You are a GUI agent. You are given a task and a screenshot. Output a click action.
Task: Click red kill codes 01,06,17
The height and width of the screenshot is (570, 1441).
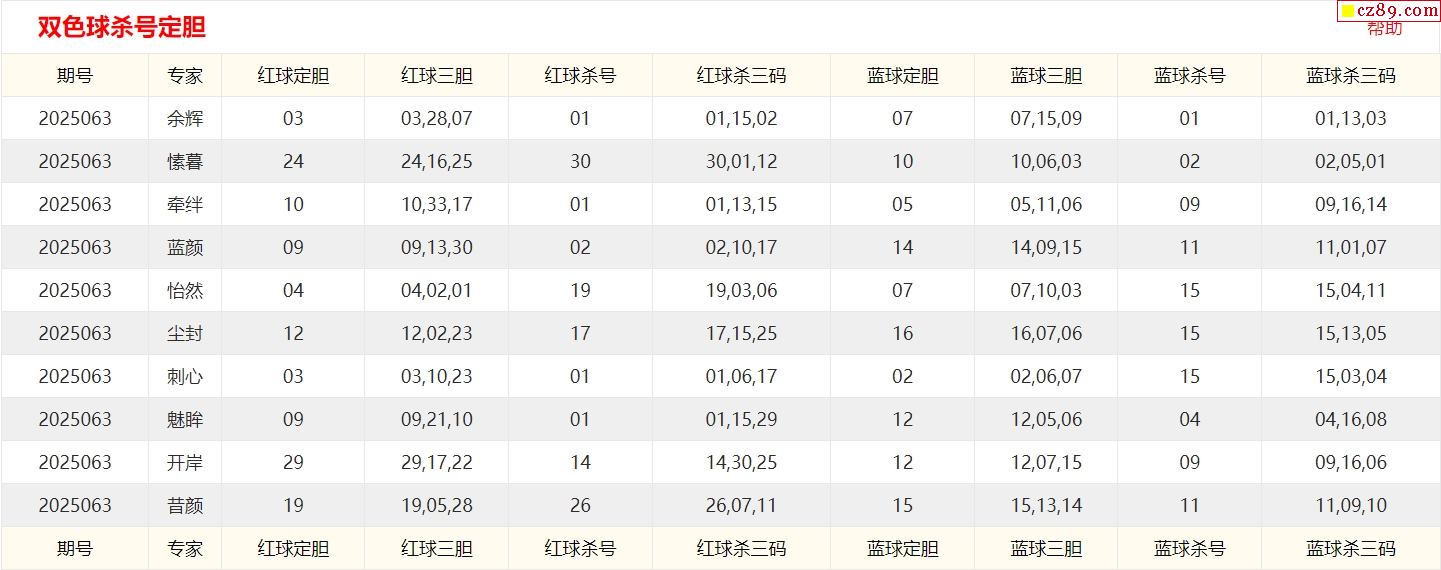741,376
